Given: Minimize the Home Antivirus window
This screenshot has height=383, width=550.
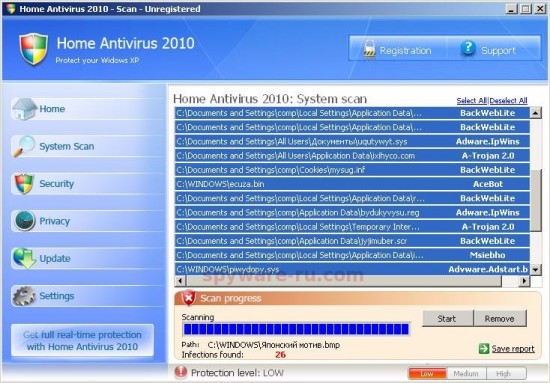Looking at the screenshot, I should (512, 9).
